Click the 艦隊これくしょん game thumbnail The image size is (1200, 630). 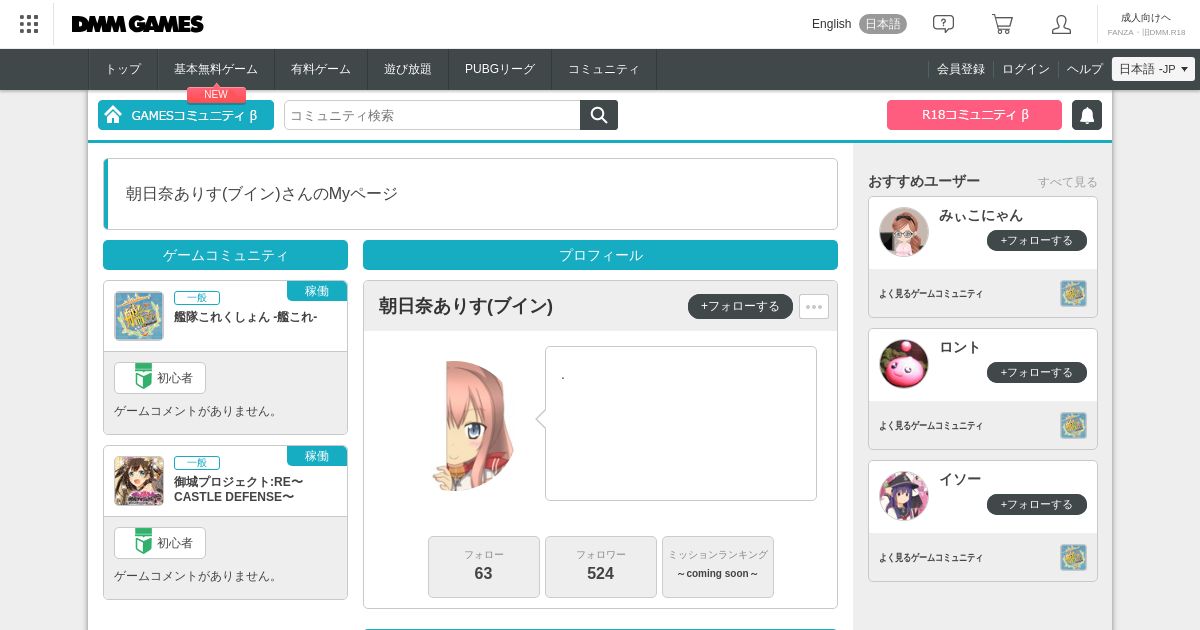139,316
